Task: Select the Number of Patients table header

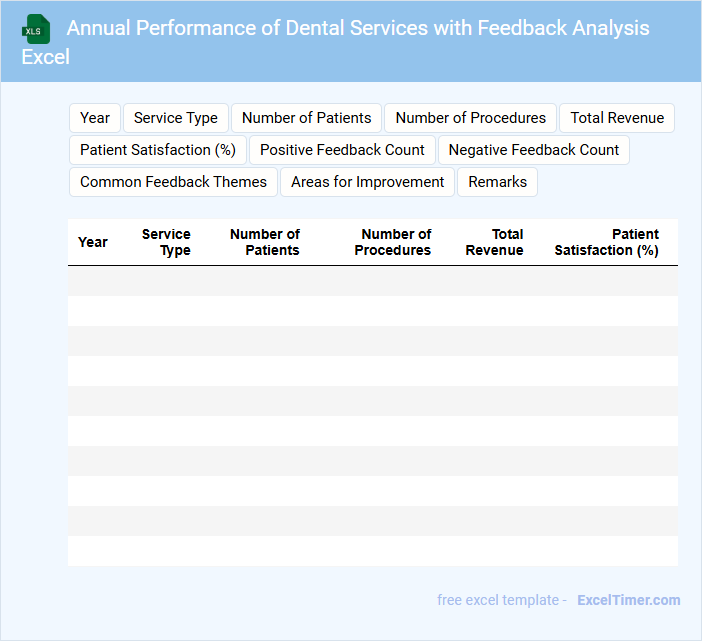Action: pos(265,242)
